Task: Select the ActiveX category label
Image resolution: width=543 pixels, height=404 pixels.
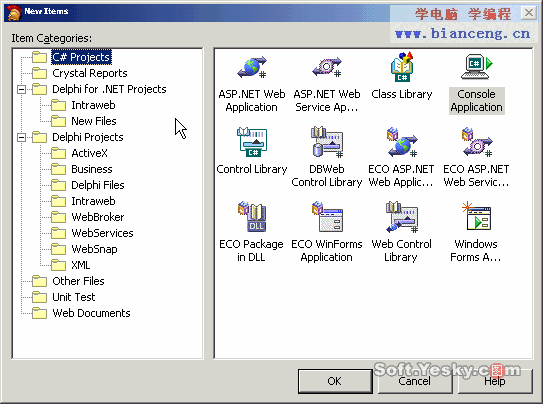Action: [89, 153]
